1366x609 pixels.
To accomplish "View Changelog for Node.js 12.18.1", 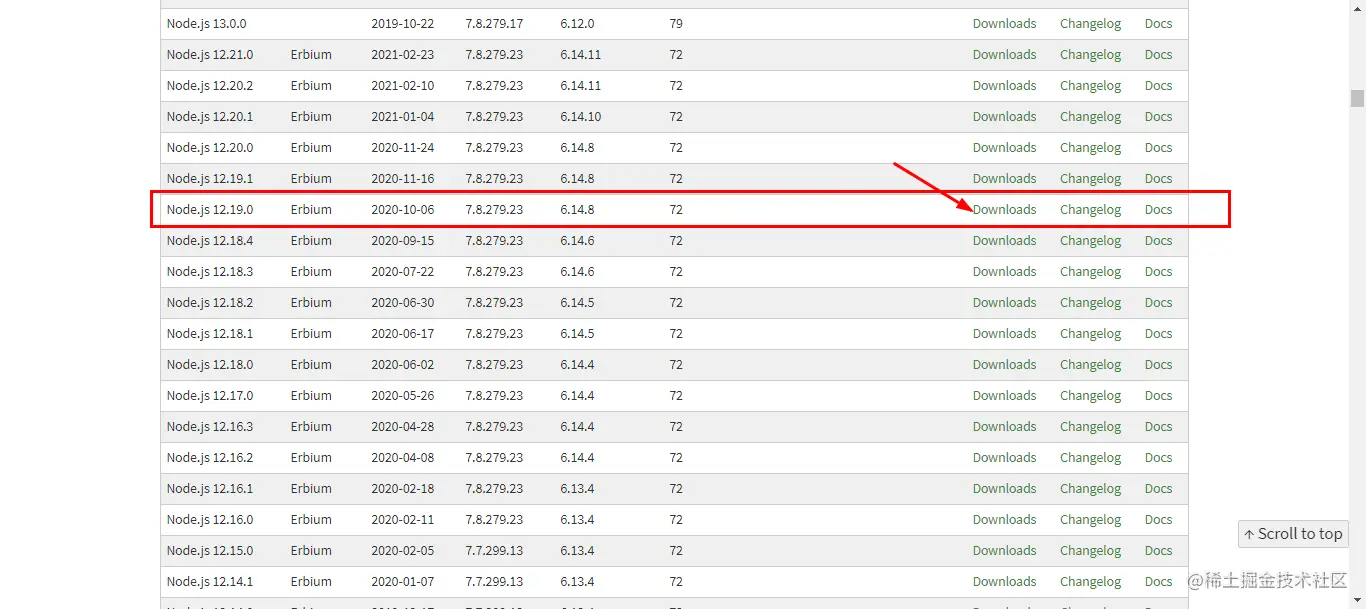I will coord(1090,334).
